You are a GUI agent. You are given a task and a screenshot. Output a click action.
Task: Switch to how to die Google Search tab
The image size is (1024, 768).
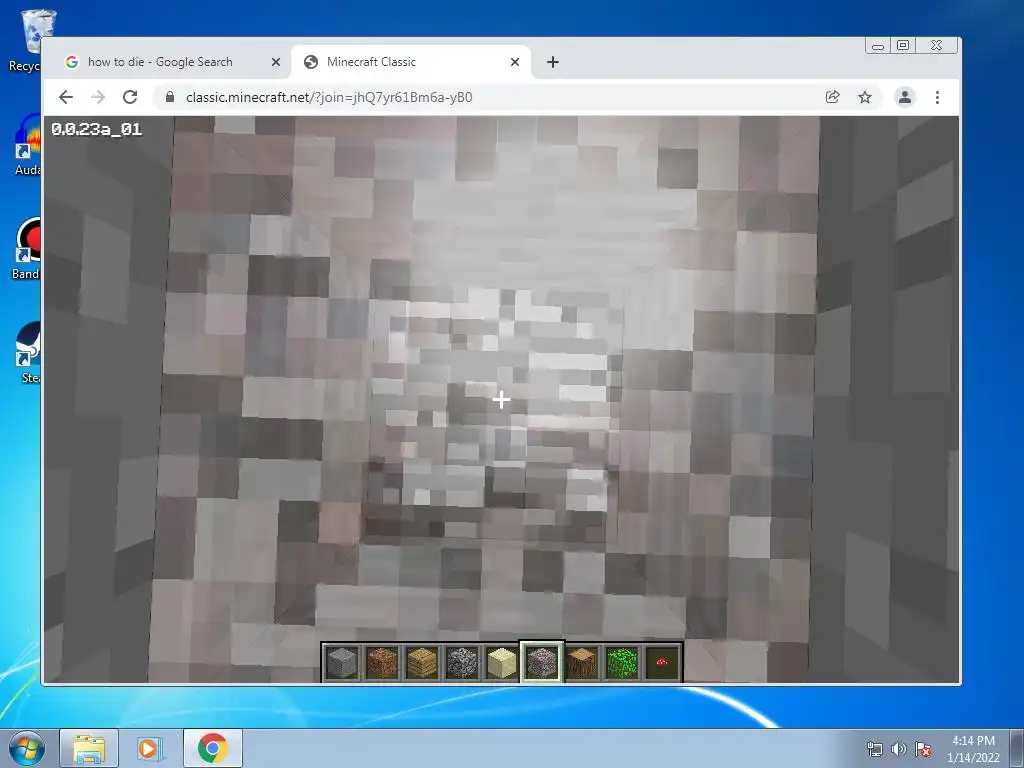160,62
